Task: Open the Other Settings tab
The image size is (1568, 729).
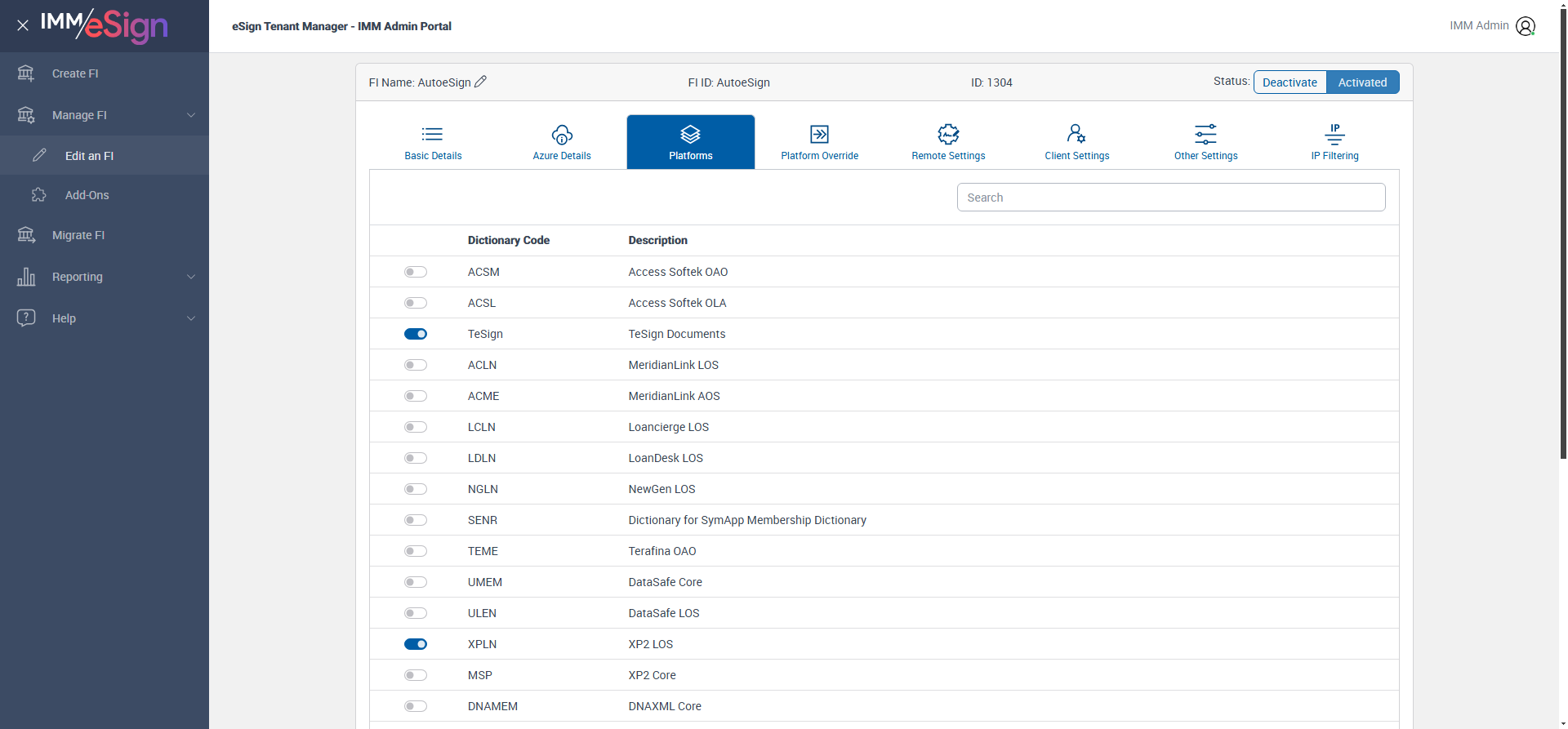Action: pos(1205,142)
